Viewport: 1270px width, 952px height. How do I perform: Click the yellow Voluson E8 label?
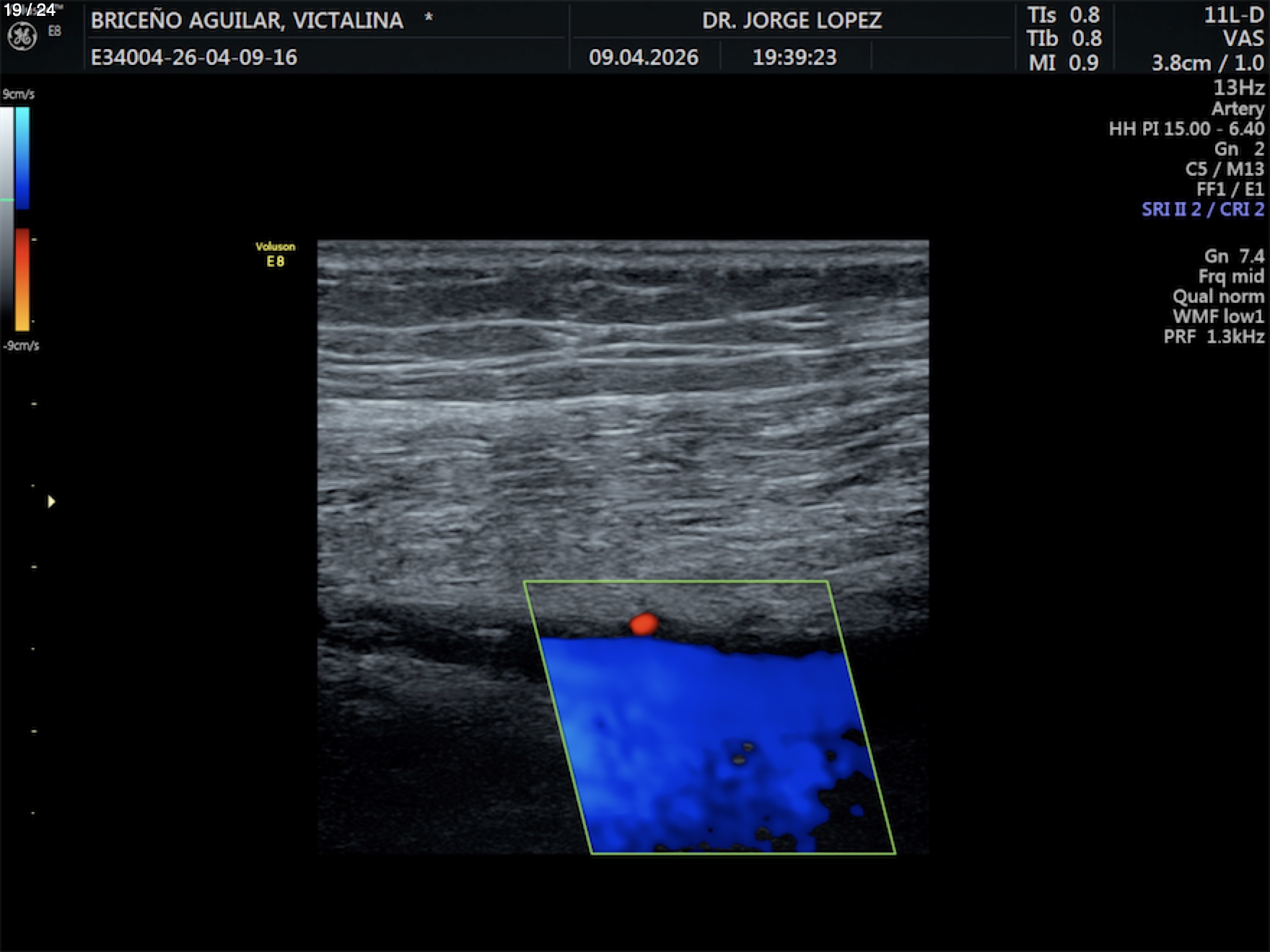(275, 254)
